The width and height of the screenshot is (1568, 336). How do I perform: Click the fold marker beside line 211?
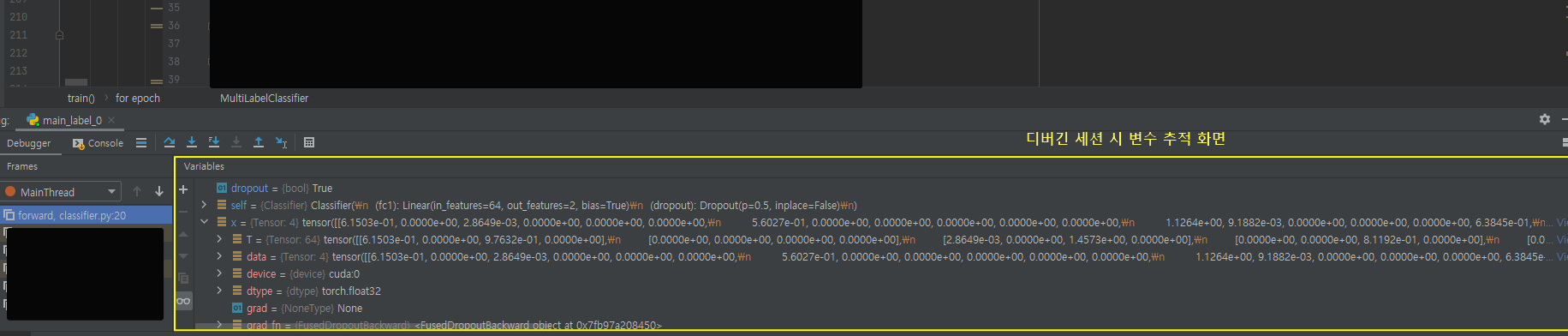coord(59,35)
